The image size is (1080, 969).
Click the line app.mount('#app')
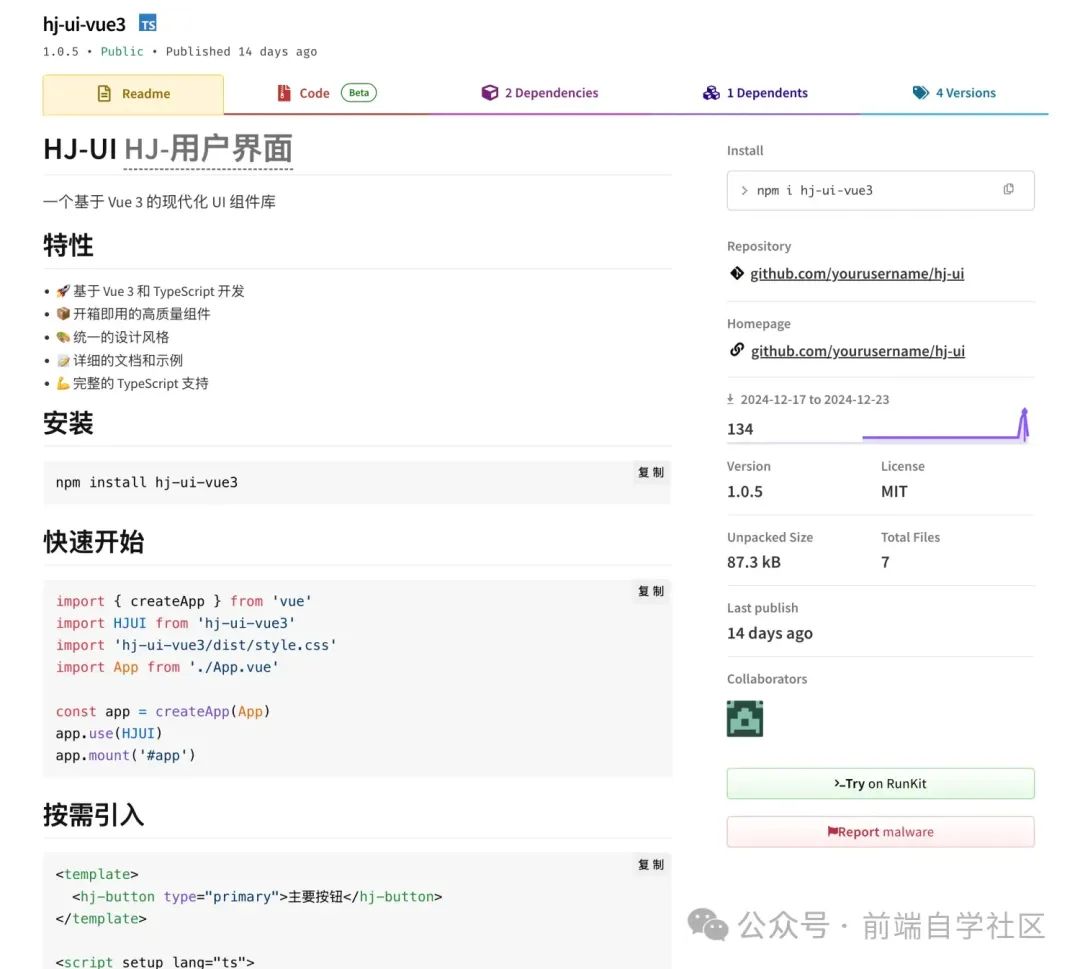click(125, 755)
